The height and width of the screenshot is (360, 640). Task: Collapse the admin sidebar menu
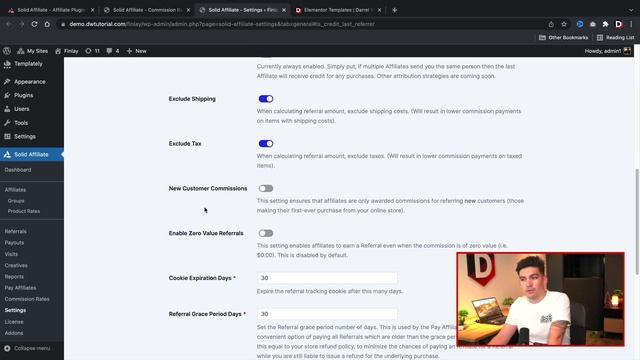(27, 348)
